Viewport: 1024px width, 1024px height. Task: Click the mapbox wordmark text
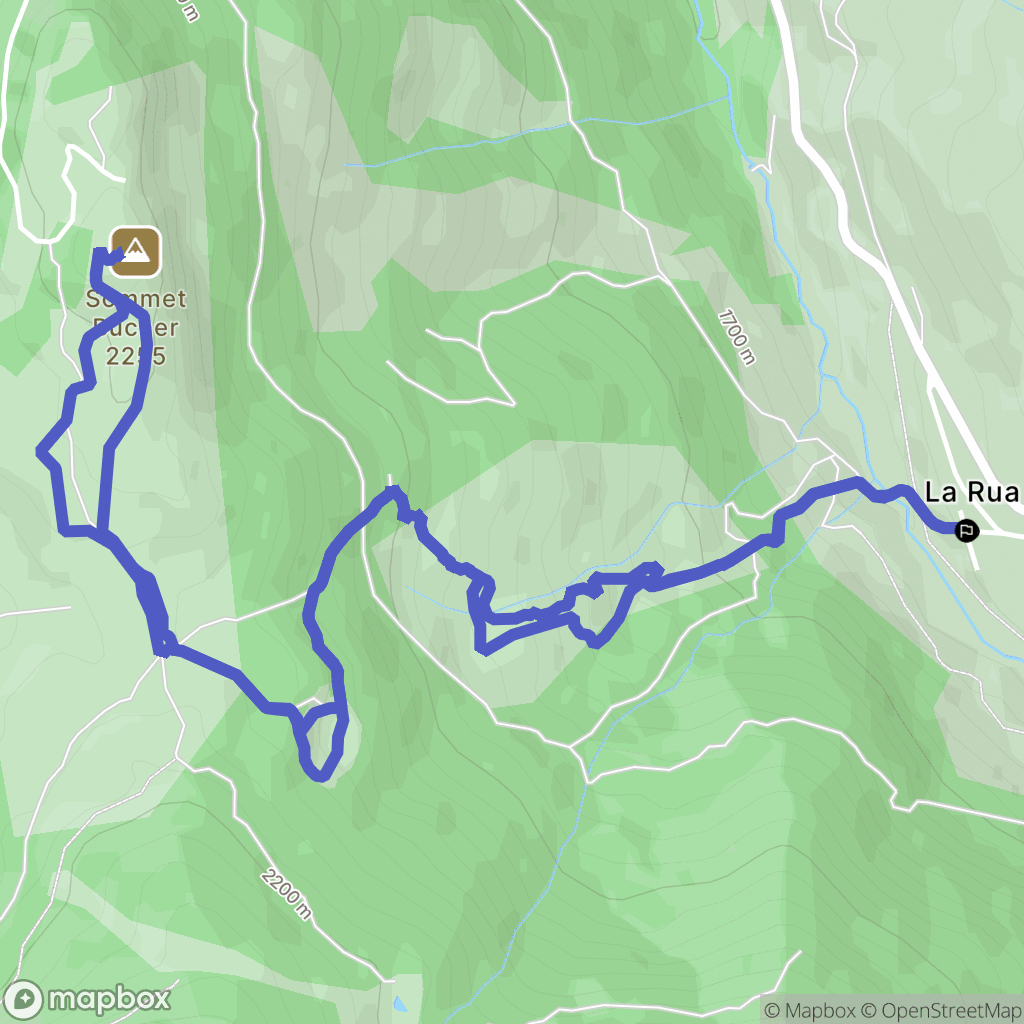coord(110,999)
